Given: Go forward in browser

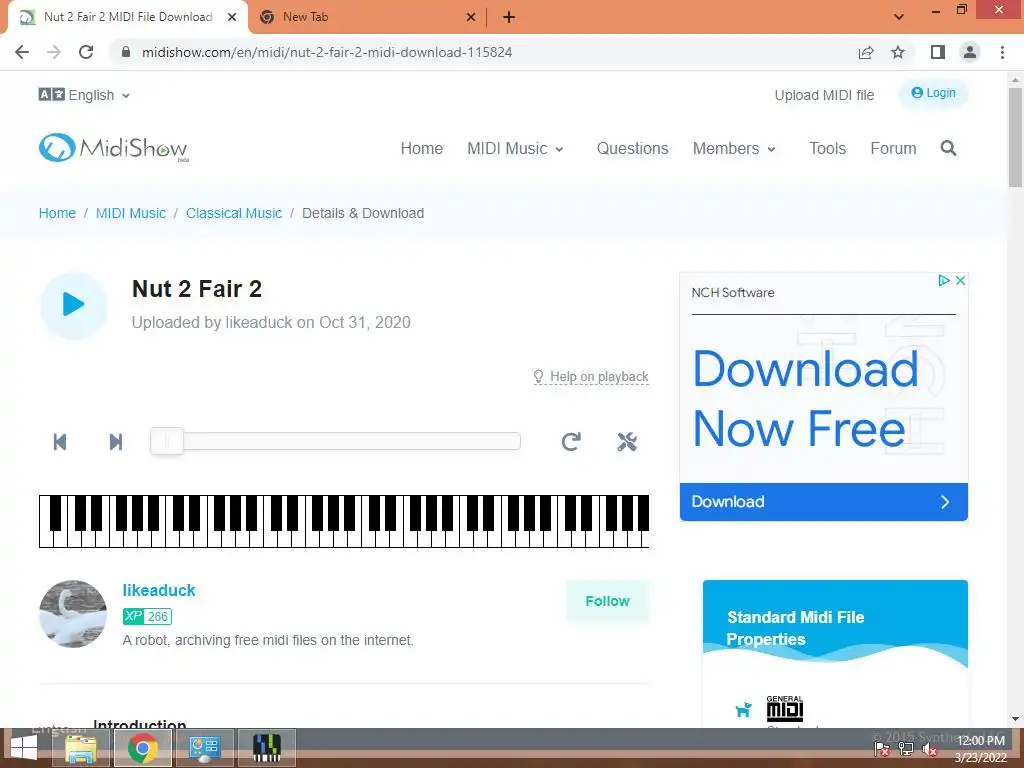Looking at the screenshot, I should point(54,52).
